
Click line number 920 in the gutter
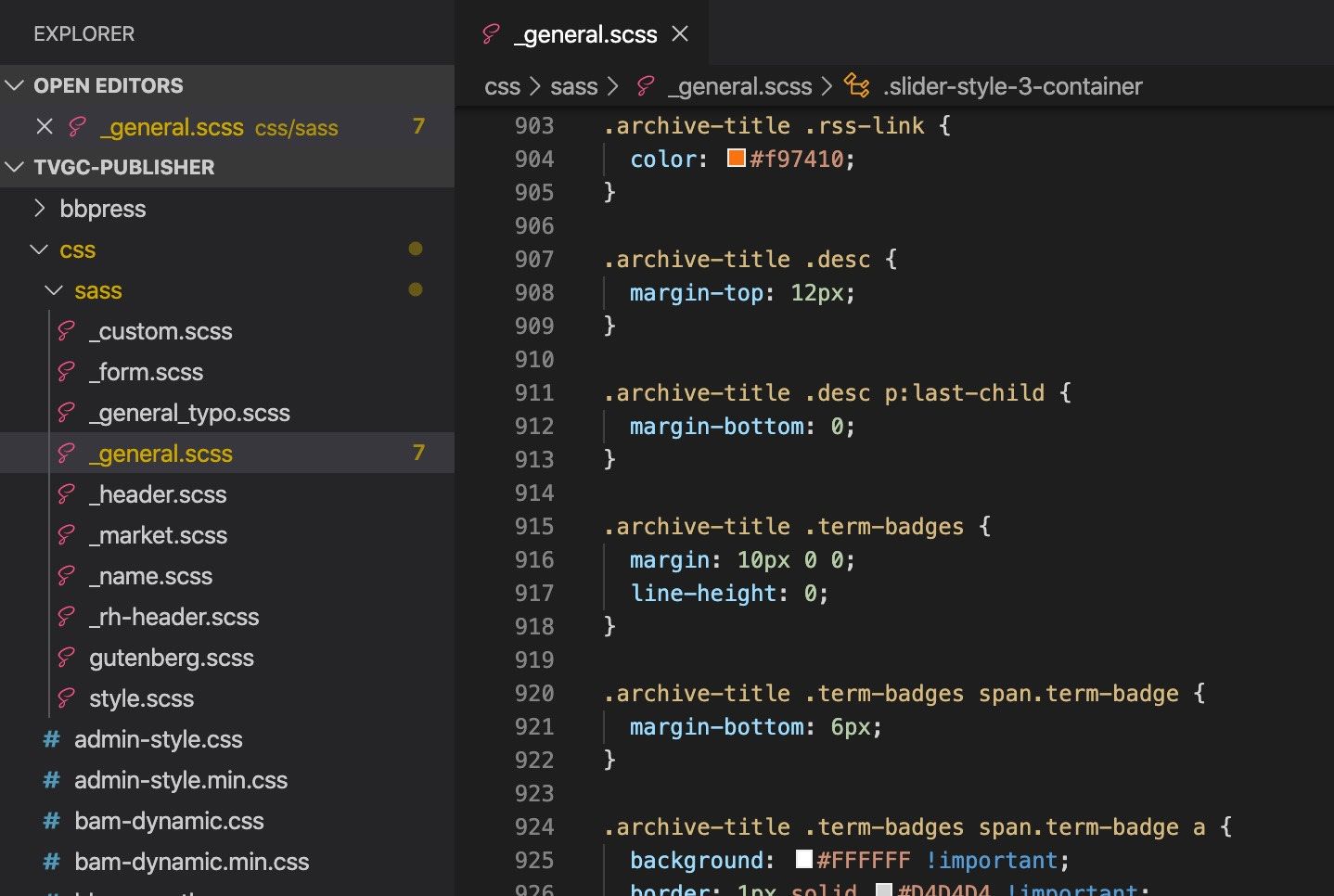(x=534, y=693)
